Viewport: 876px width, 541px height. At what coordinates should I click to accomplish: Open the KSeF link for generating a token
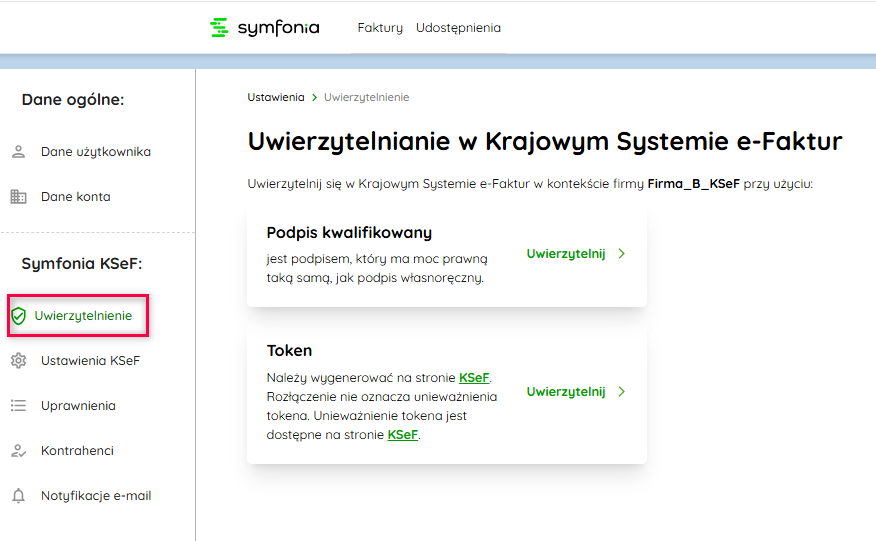474,378
